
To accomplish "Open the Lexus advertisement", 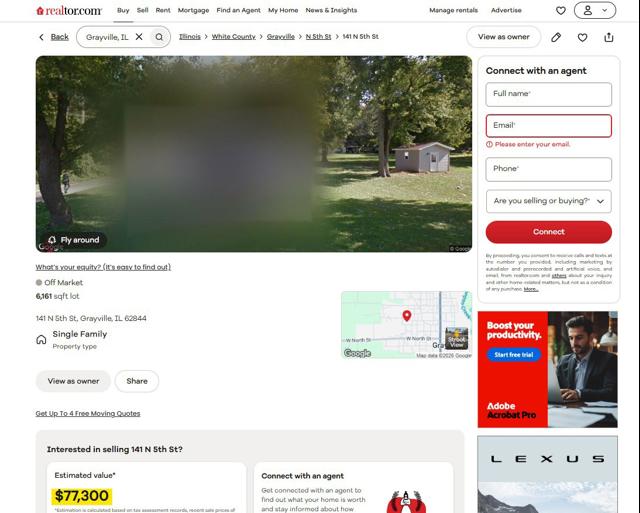I will (x=547, y=474).
